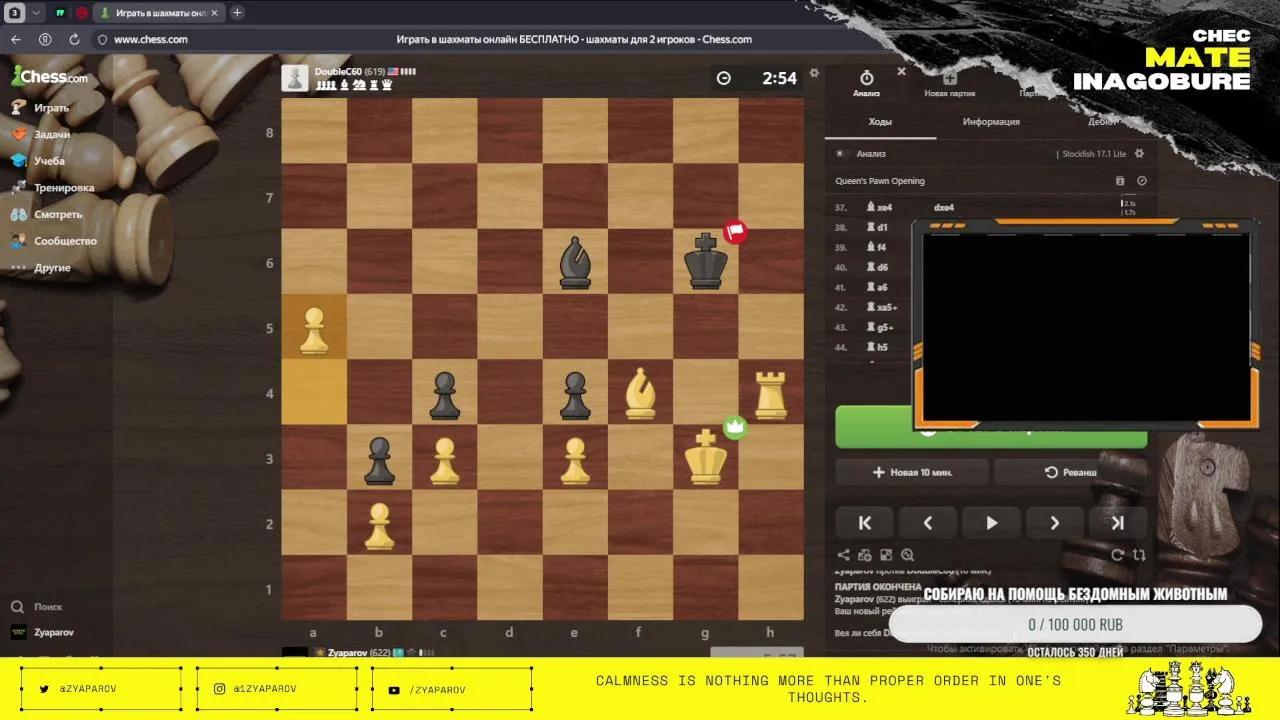
Task: Expand the browser tab list chevron
Action: (37, 13)
